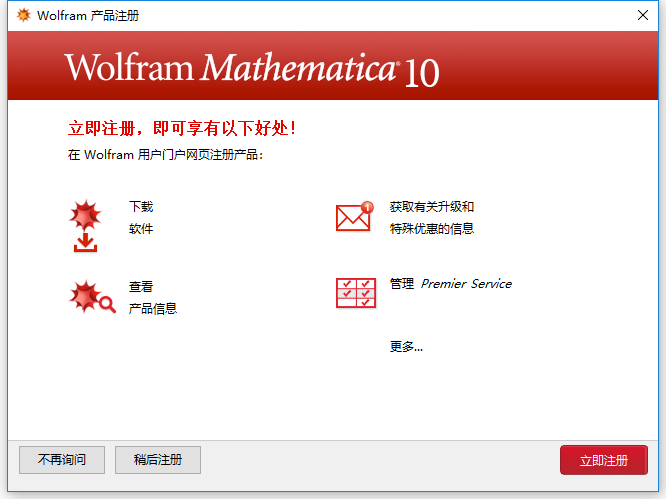666x499 pixels.
Task: Click the 在 Wolfram 用户门户网页注册产品 line
Action: [x=165, y=155]
